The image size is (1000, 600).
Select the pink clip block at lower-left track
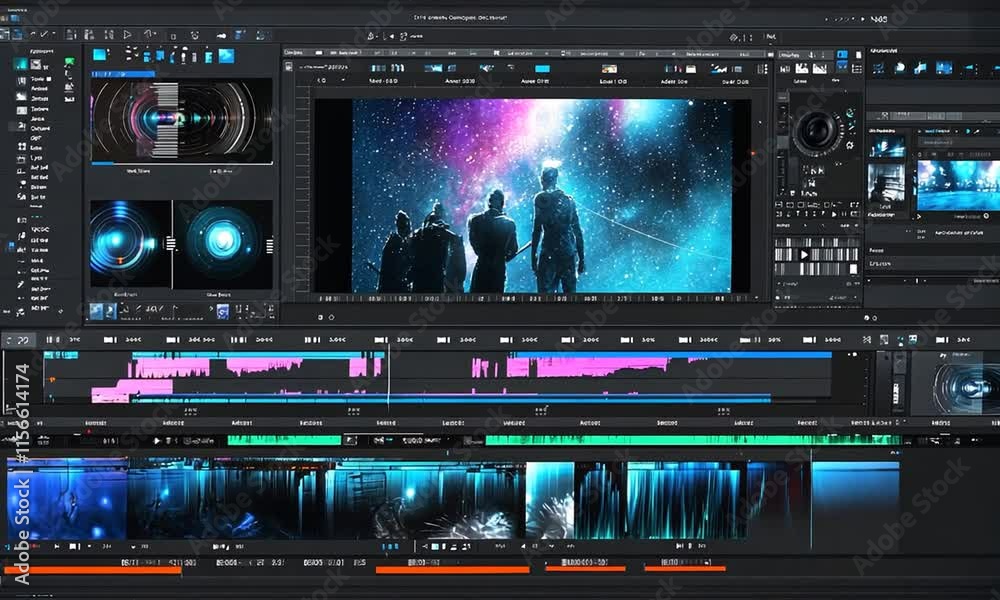pyautogui.click(x=131, y=391)
